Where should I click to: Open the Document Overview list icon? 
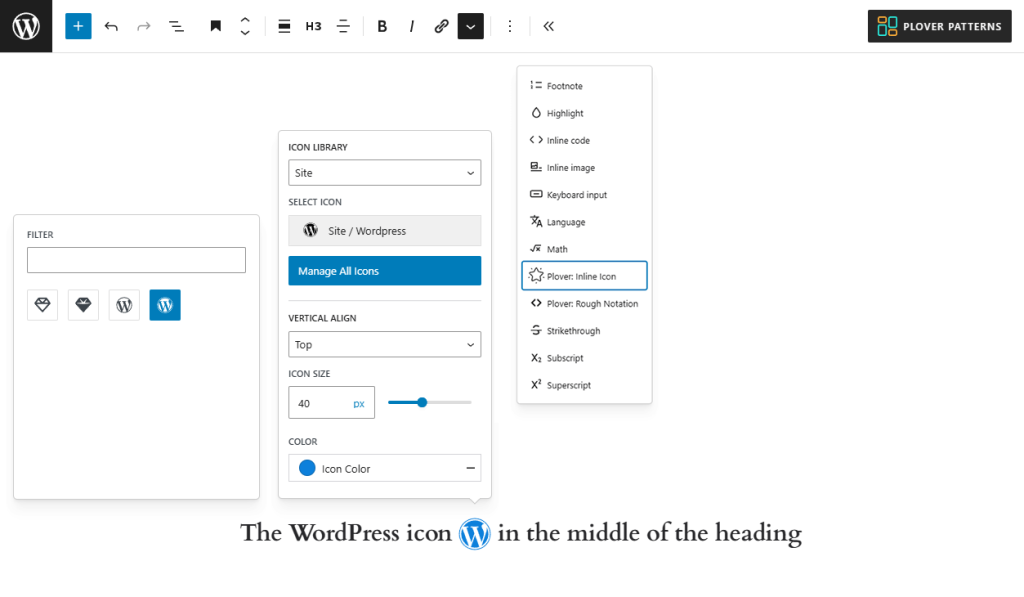pyautogui.click(x=176, y=26)
